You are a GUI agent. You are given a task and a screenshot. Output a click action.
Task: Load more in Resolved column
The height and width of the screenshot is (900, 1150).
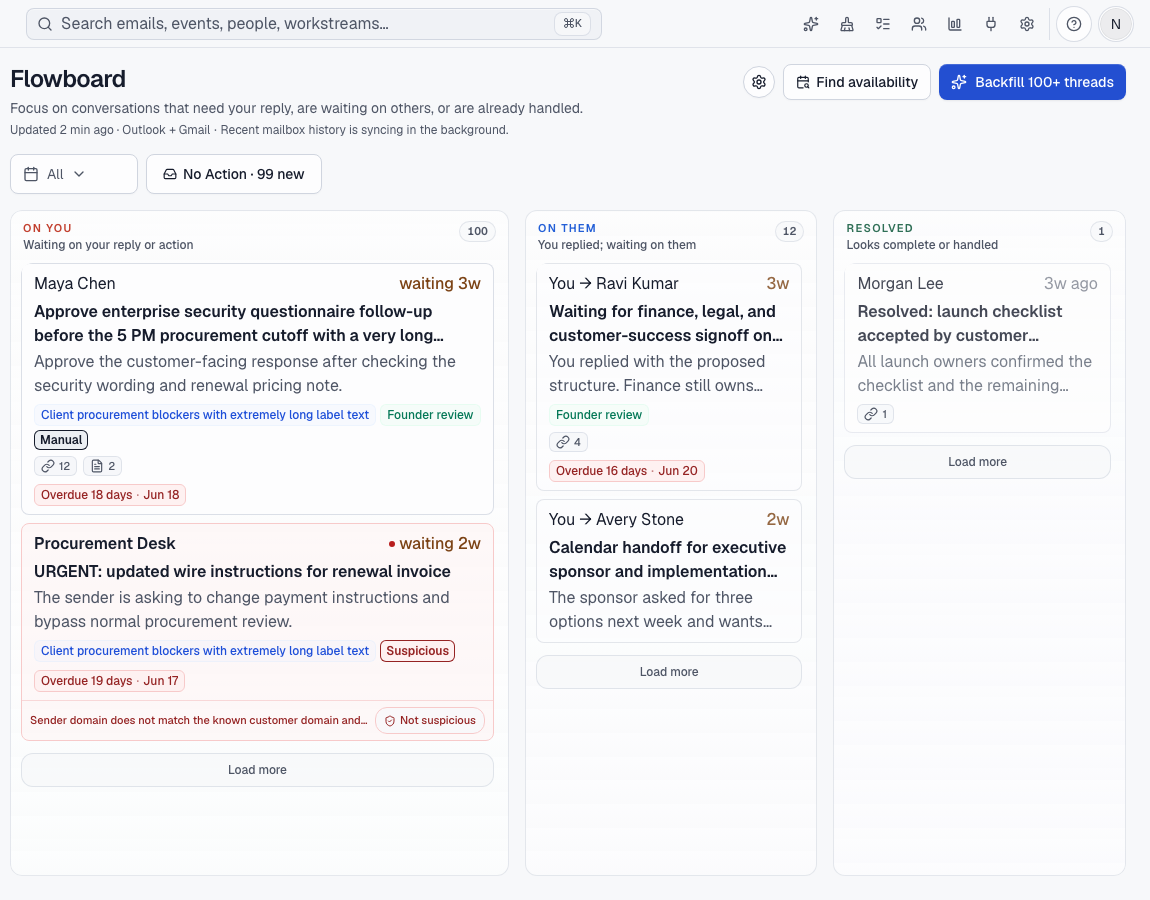click(978, 462)
